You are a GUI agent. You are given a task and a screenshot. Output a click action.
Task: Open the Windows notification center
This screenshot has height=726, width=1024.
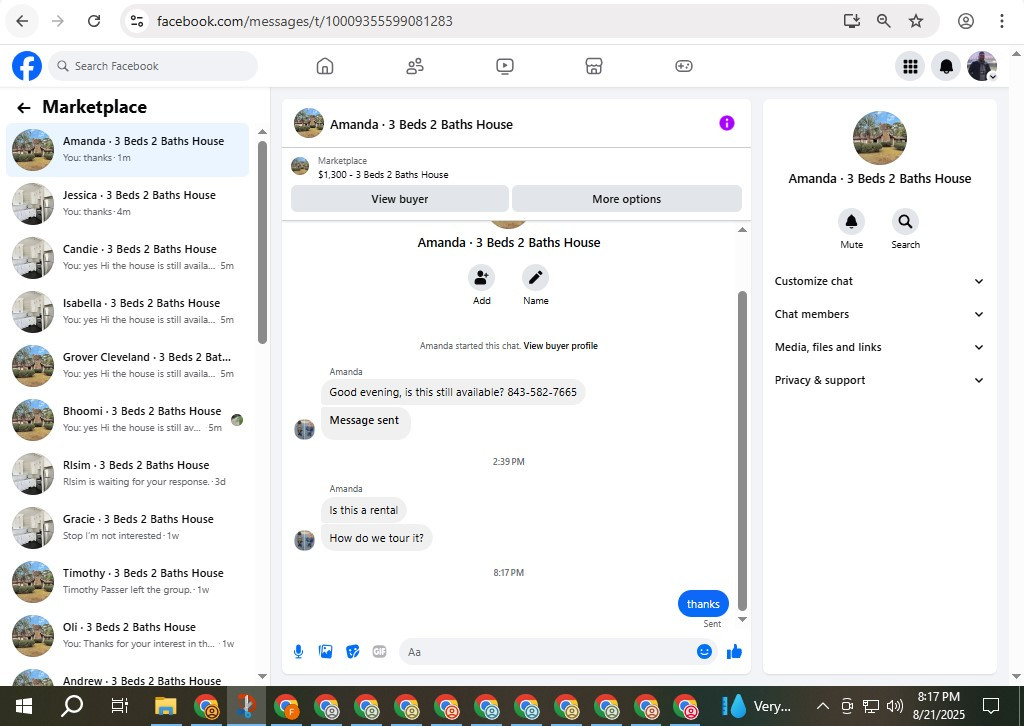pyautogui.click(x=991, y=706)
